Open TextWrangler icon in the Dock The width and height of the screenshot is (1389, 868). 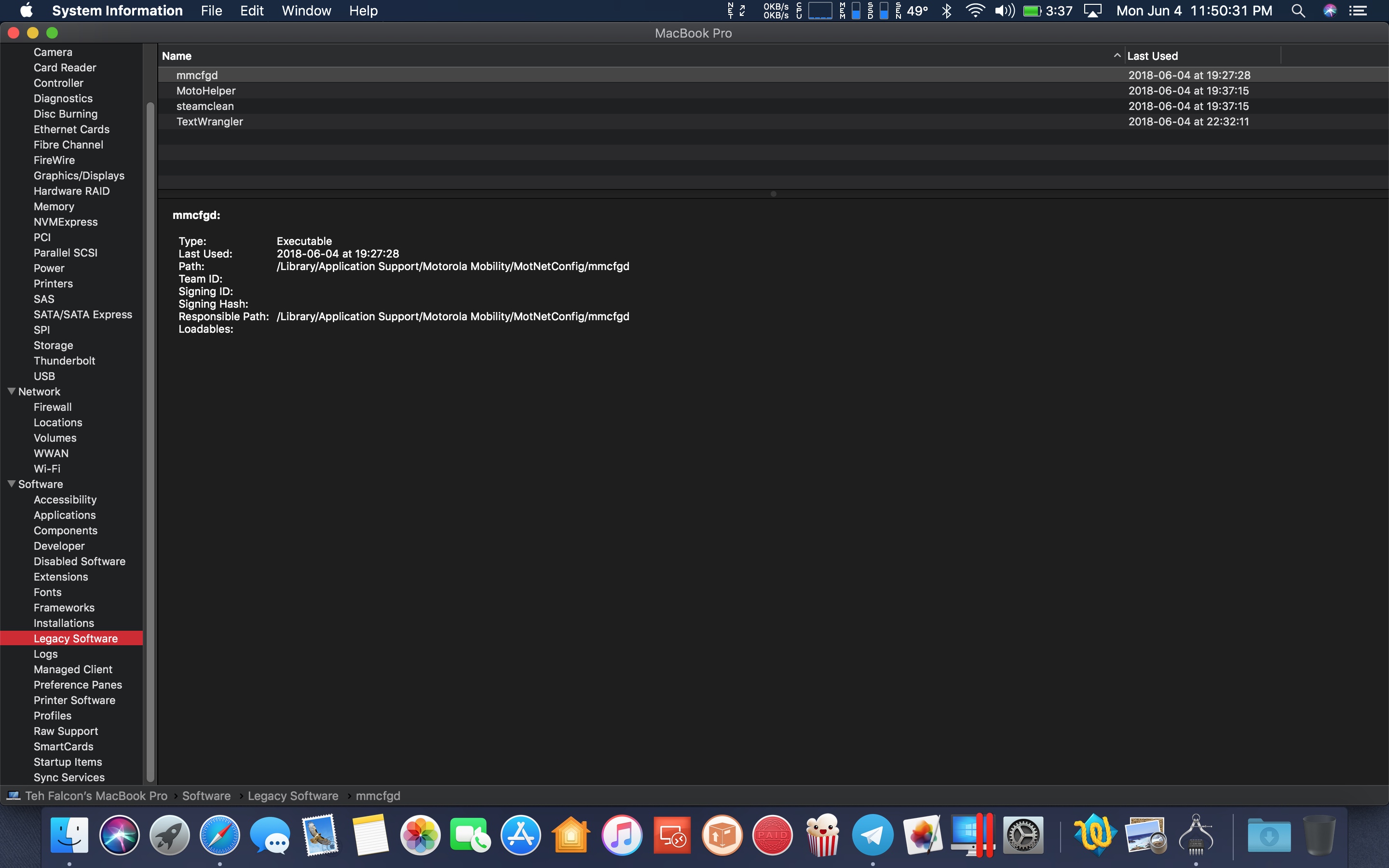click(x=1095, y=835)
